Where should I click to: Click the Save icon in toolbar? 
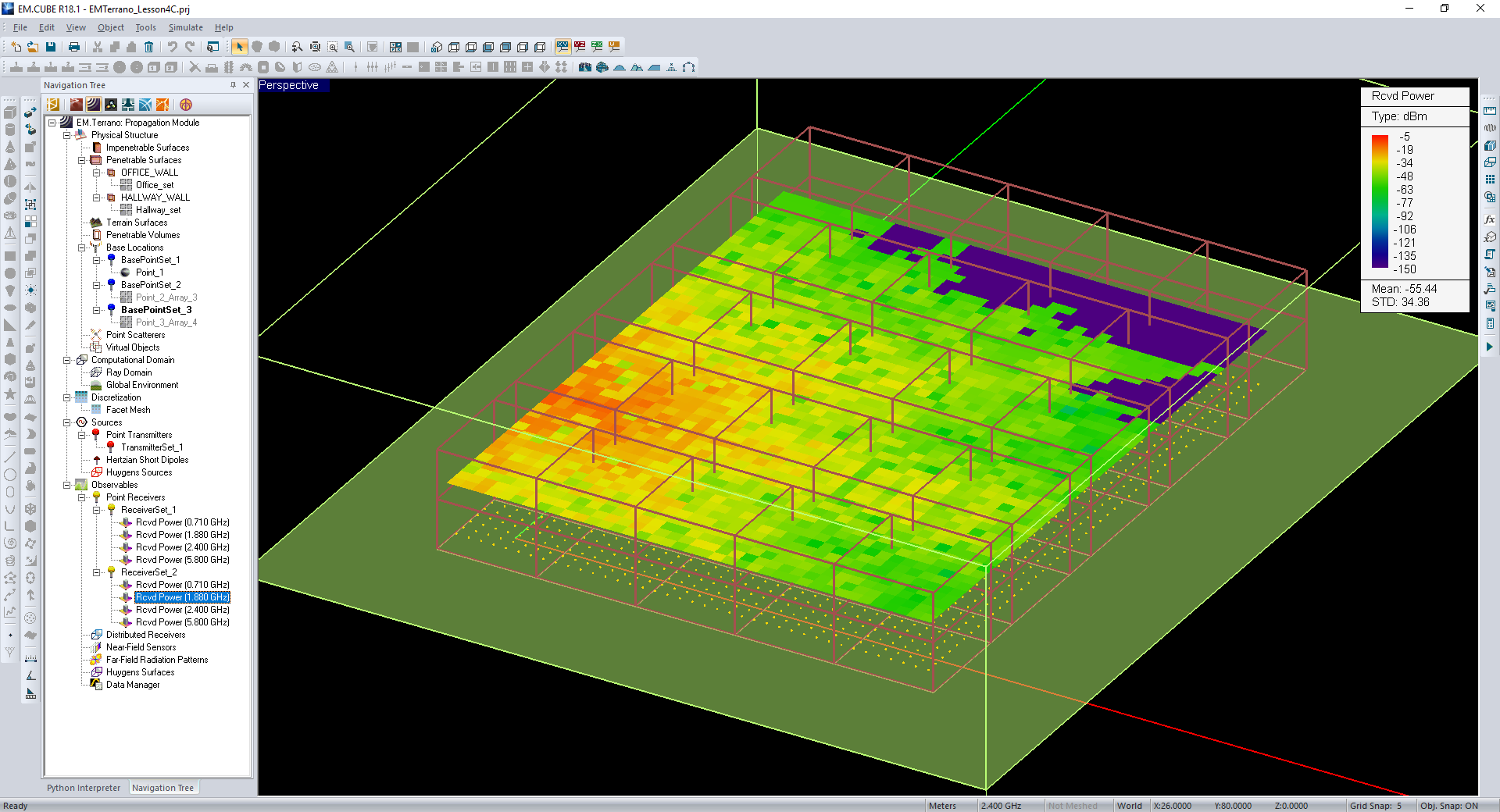click(x=51, y=47)
